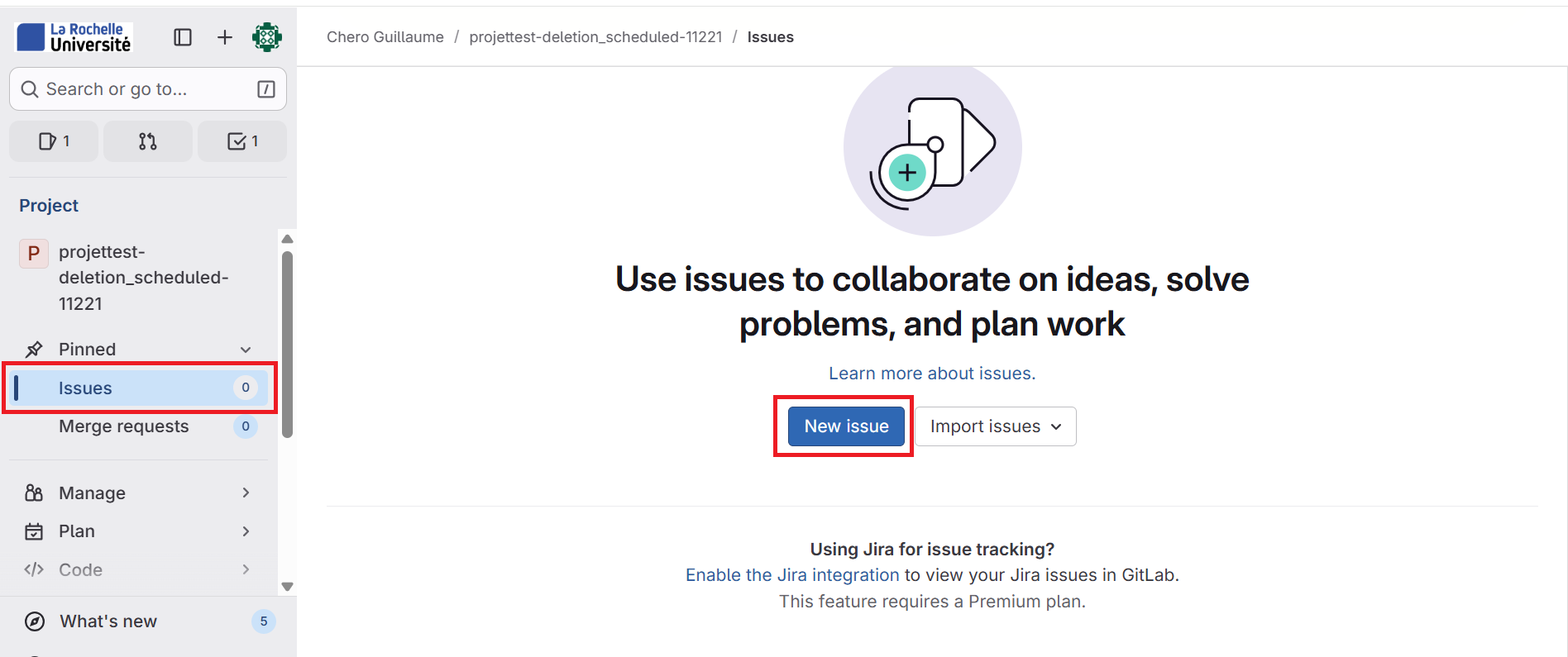Click the New issue button
Viewport: 1568px width, 657px height.
coord(846,426)
